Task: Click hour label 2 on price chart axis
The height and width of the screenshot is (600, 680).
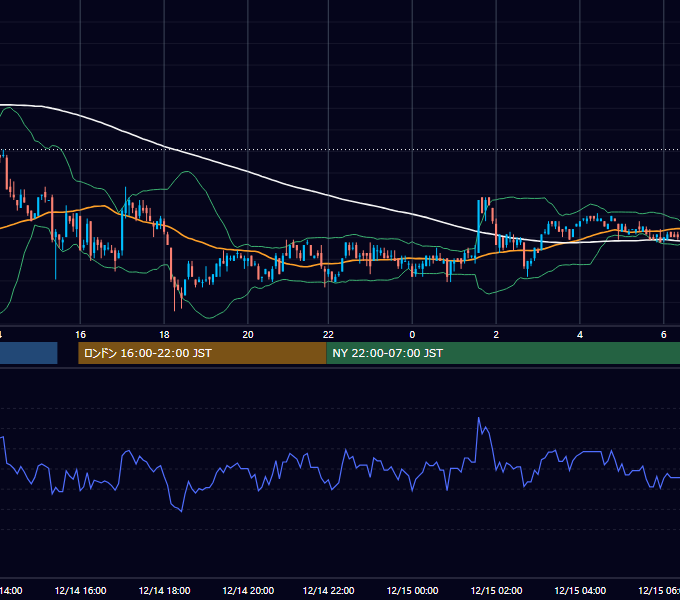Action: click(496, 335)
